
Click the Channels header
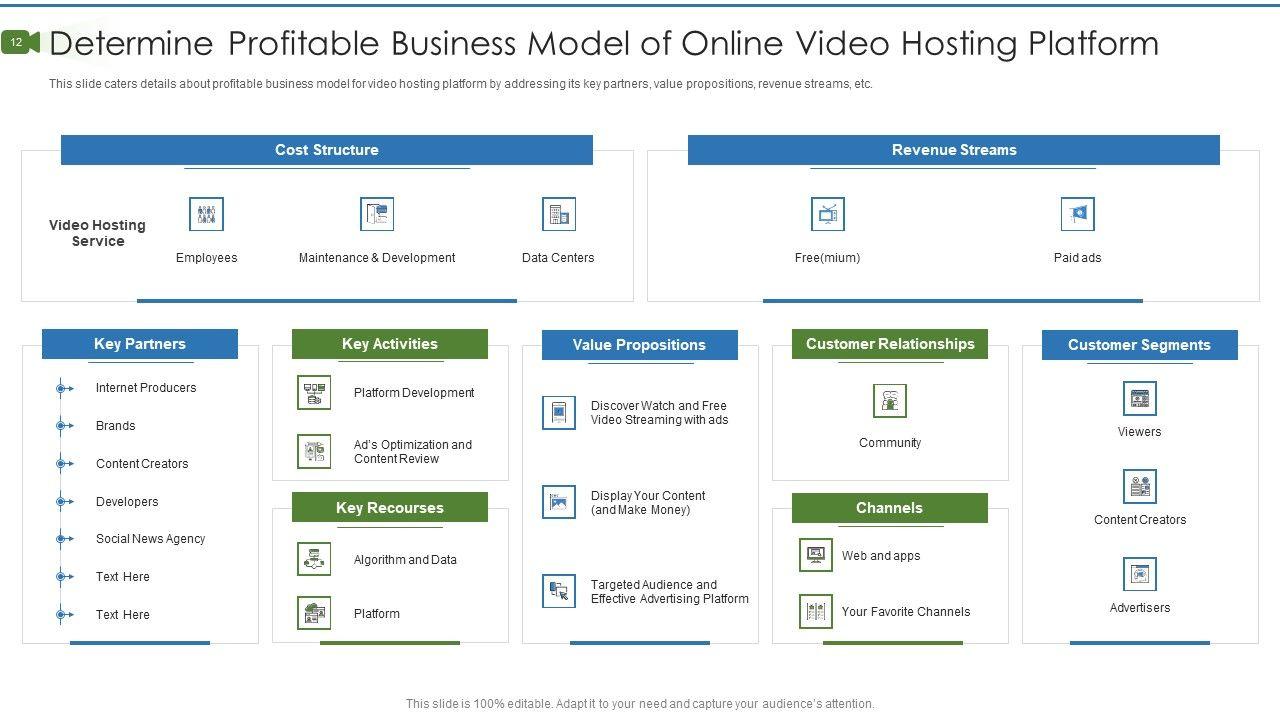point(890,508)
